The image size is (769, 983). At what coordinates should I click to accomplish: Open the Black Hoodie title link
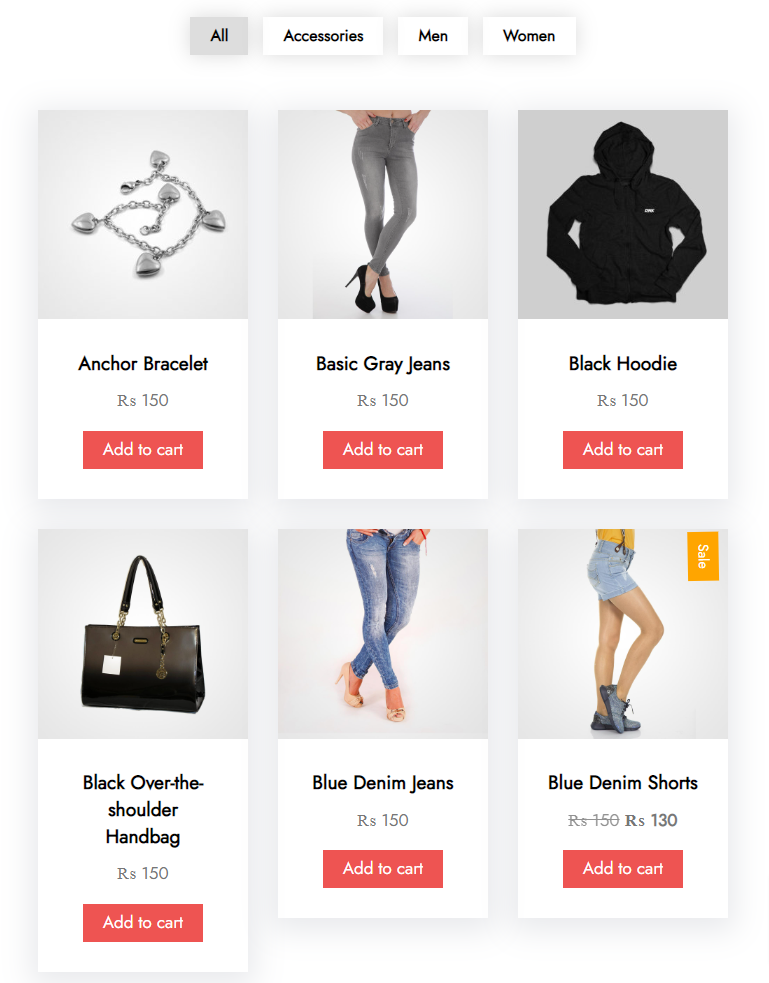(x=623, y=364)
